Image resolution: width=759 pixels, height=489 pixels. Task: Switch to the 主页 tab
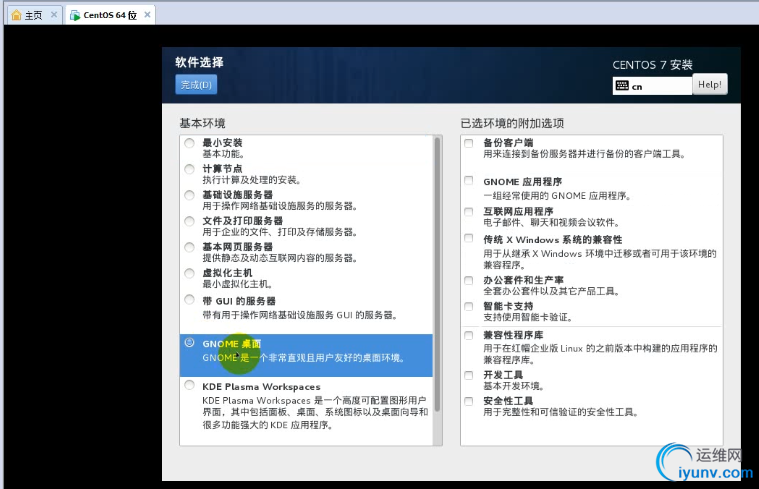(34, 15)
